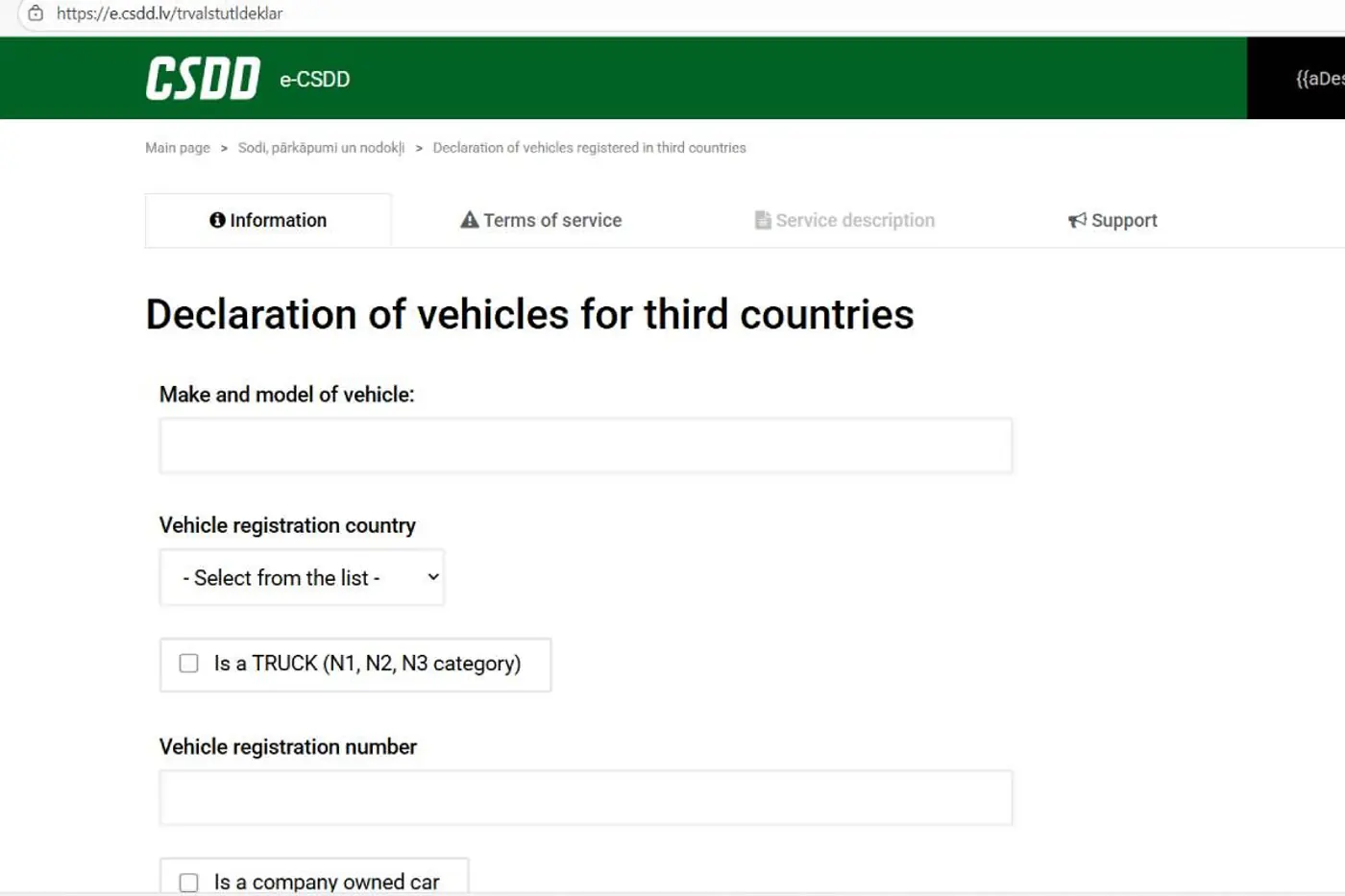Go to Main page breadcrumb link

click(178, 148)
